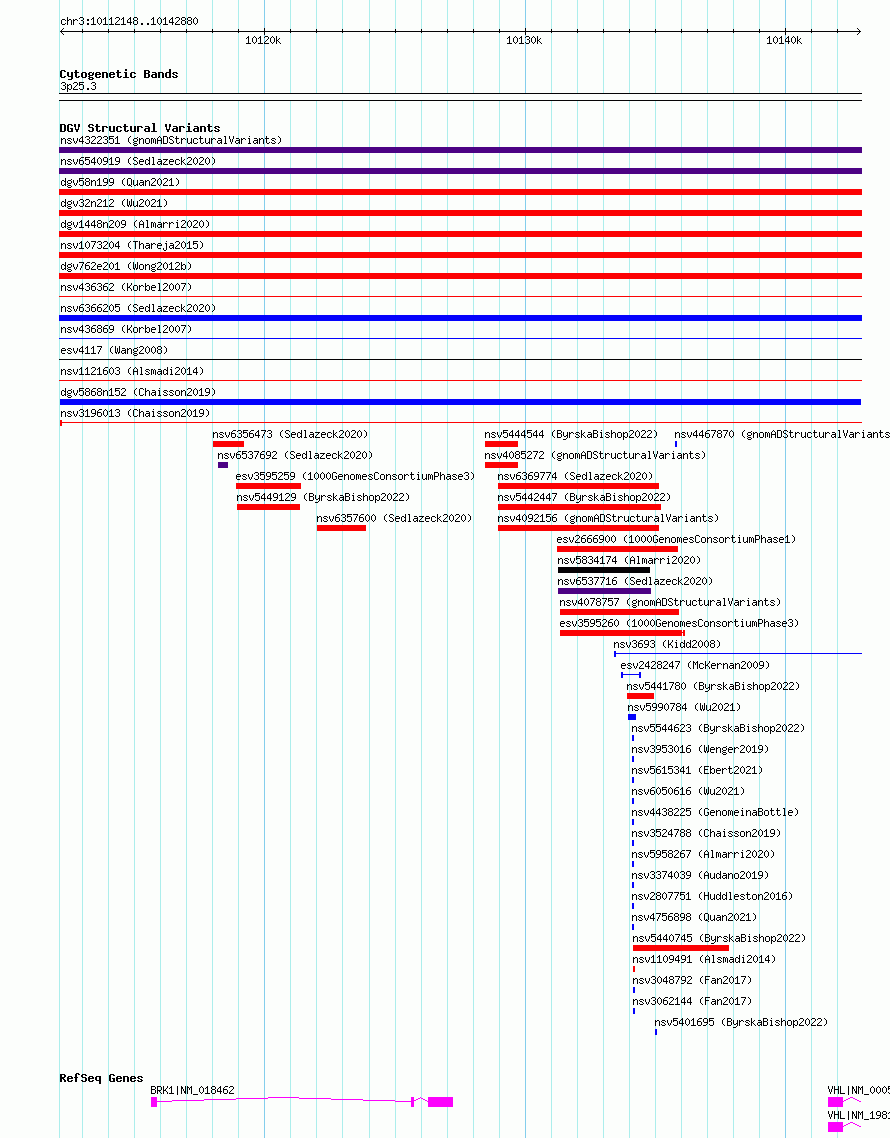The height and width of the screenshot is (1138, 890).
Task: Click the BRK1|NM_018462 gene label
Action: pyautogui.click(x=192, y=1091)
